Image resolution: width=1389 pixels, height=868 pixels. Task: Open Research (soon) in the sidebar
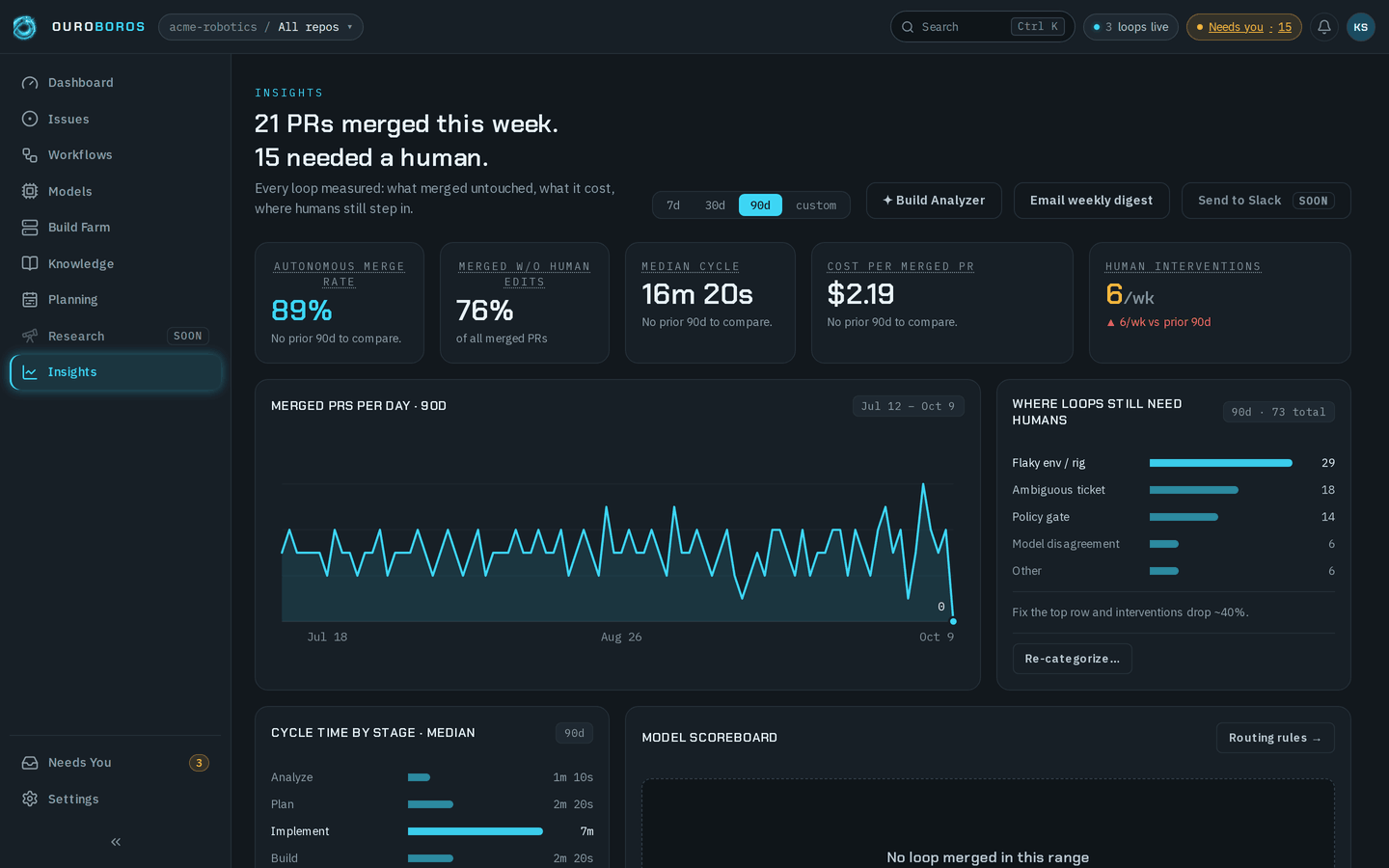(x=116, y=336)
